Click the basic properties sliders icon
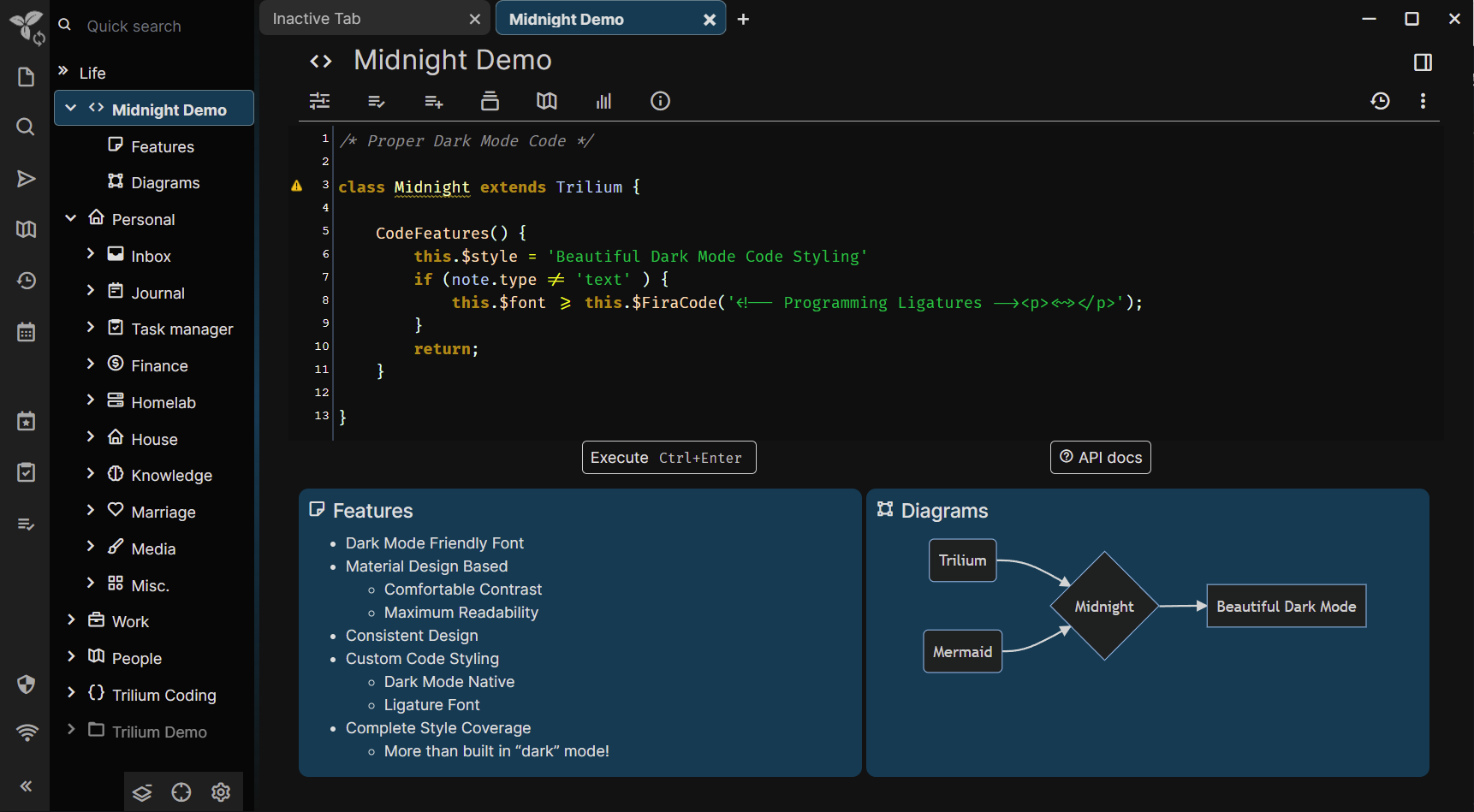 [319, 101]
